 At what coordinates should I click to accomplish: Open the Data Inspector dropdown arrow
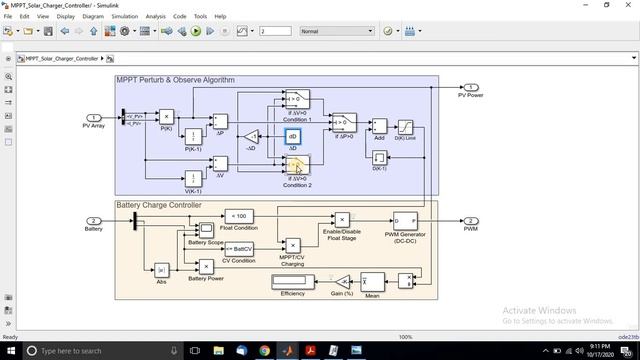click(x=252, y=31)
